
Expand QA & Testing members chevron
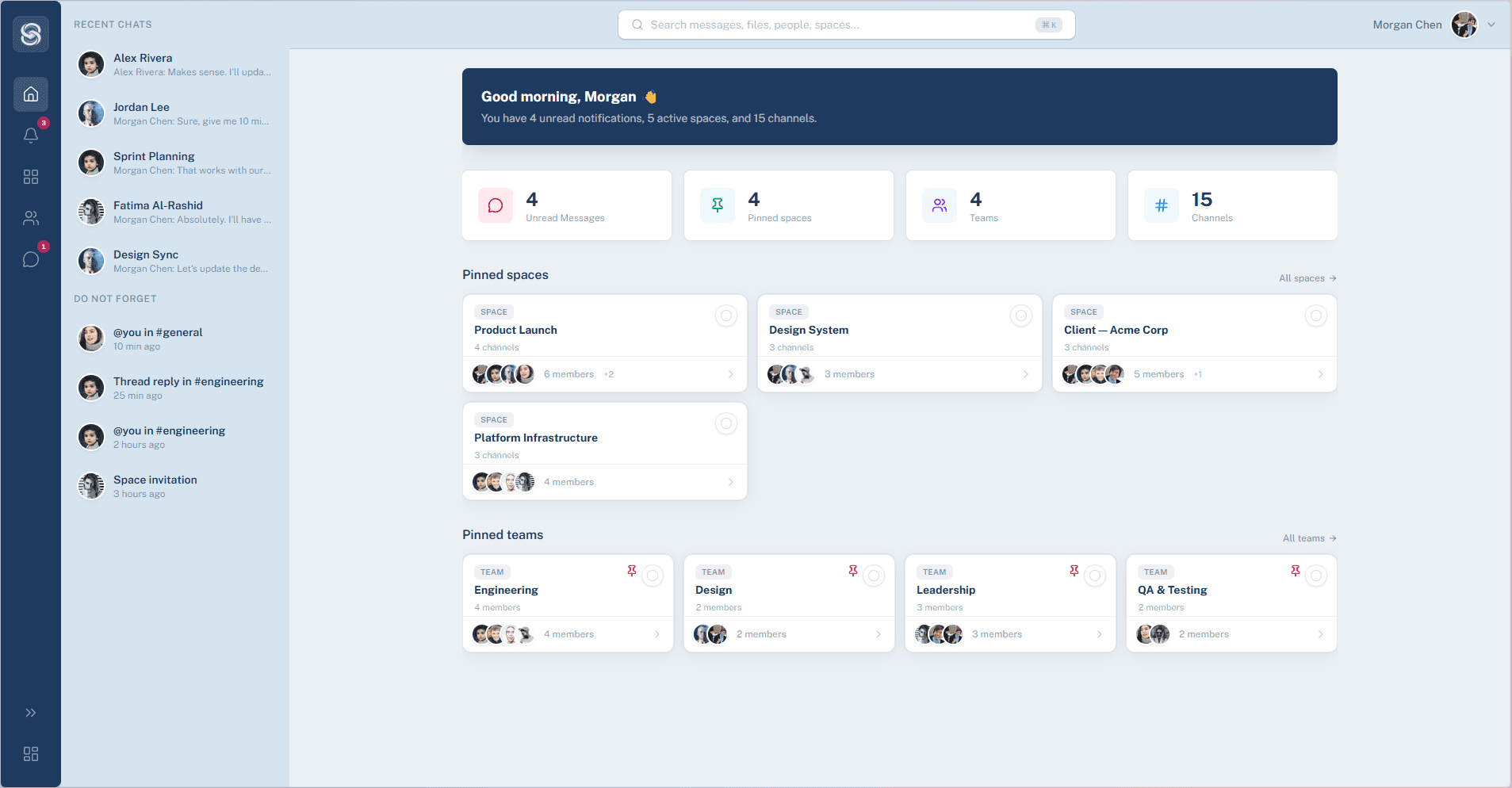[1321, 634]
